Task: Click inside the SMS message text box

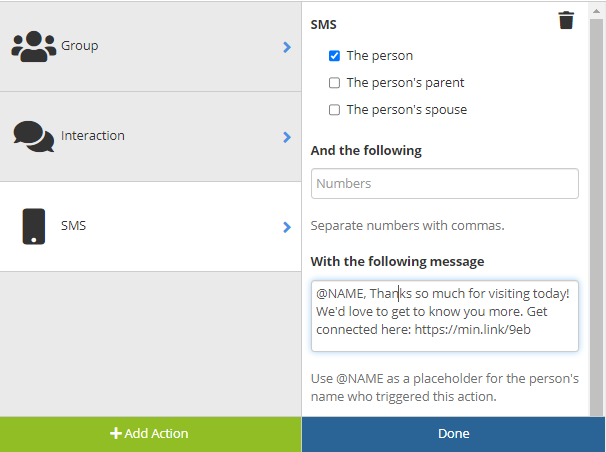Action: coord(444,316)
